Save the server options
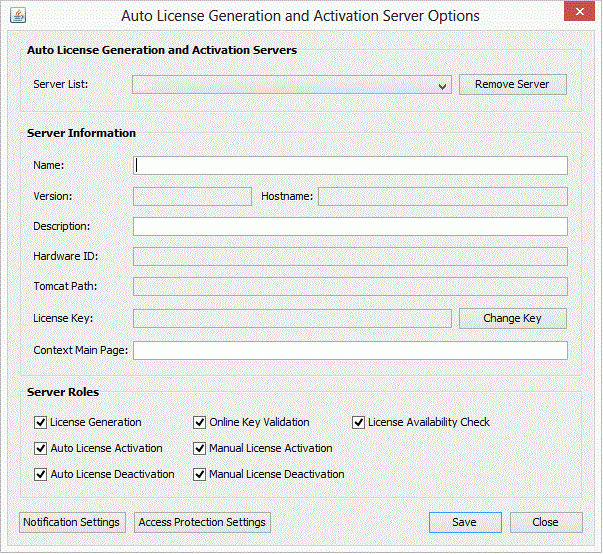This screenshot has height=554, width=603. [x=464, y=522]
